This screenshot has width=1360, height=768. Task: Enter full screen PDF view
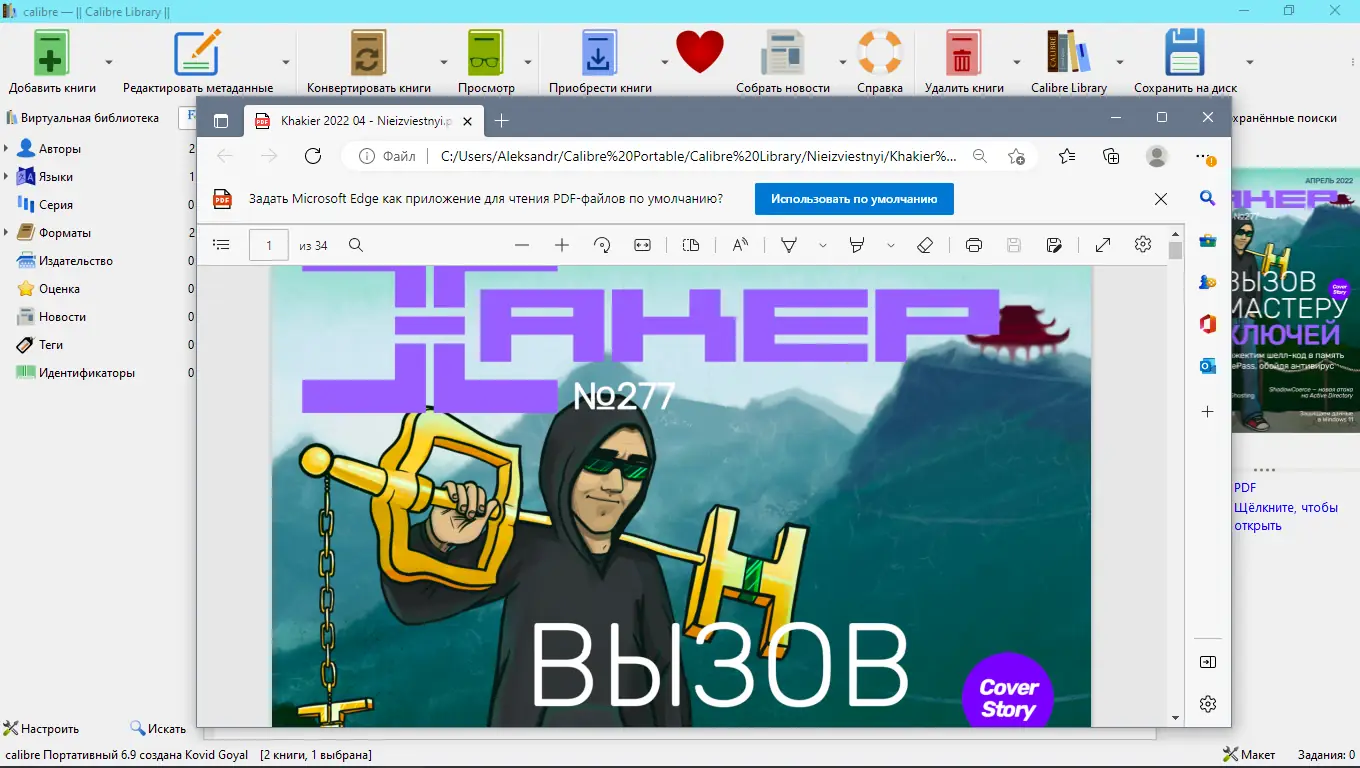(x=1103, y=245)
